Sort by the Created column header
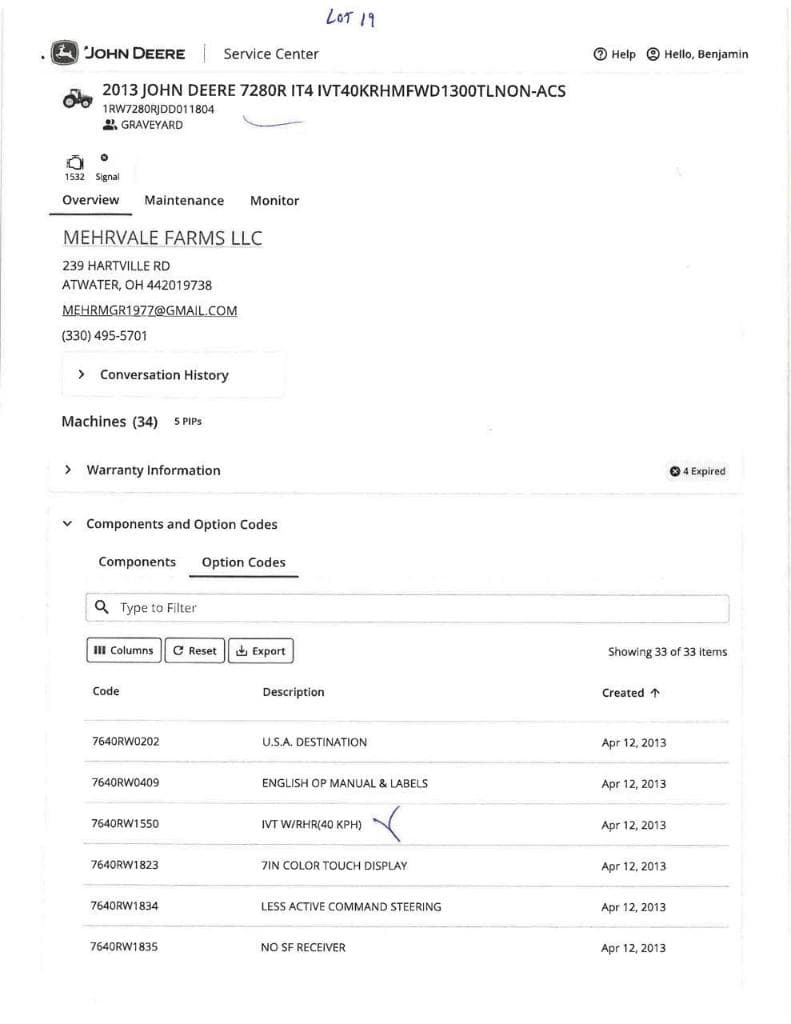The width and height of the screenshot is (791, 1024). click(631, 692)
